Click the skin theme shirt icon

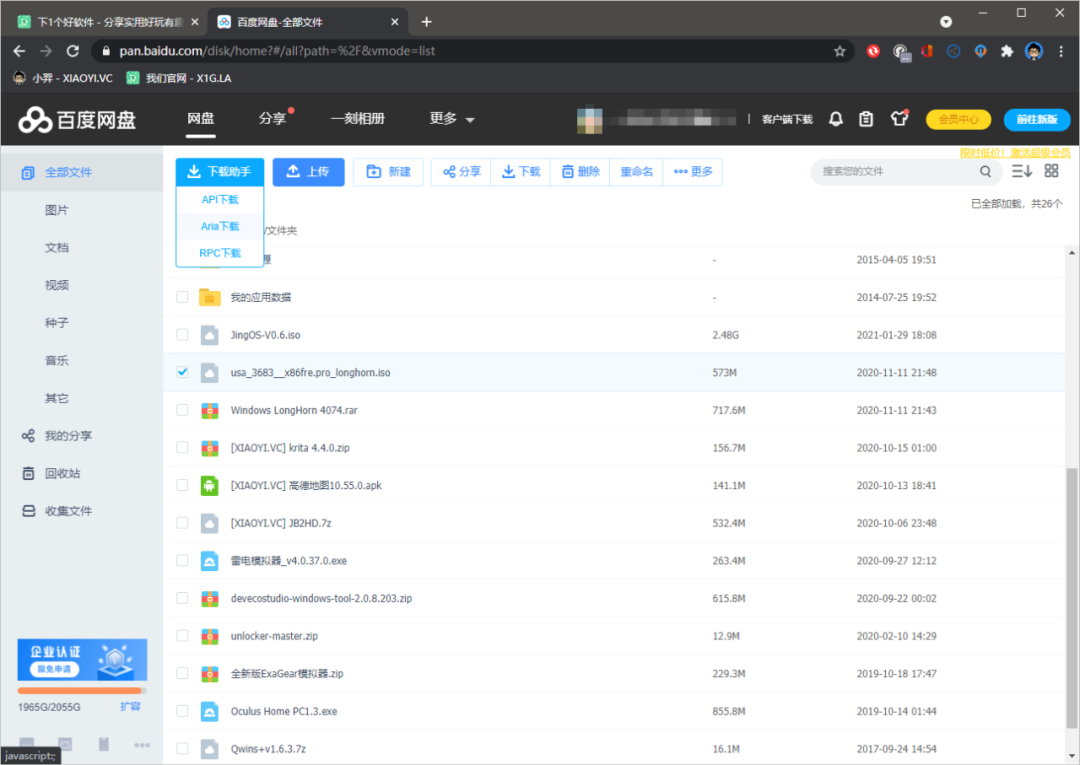click(x=898, y=119)
